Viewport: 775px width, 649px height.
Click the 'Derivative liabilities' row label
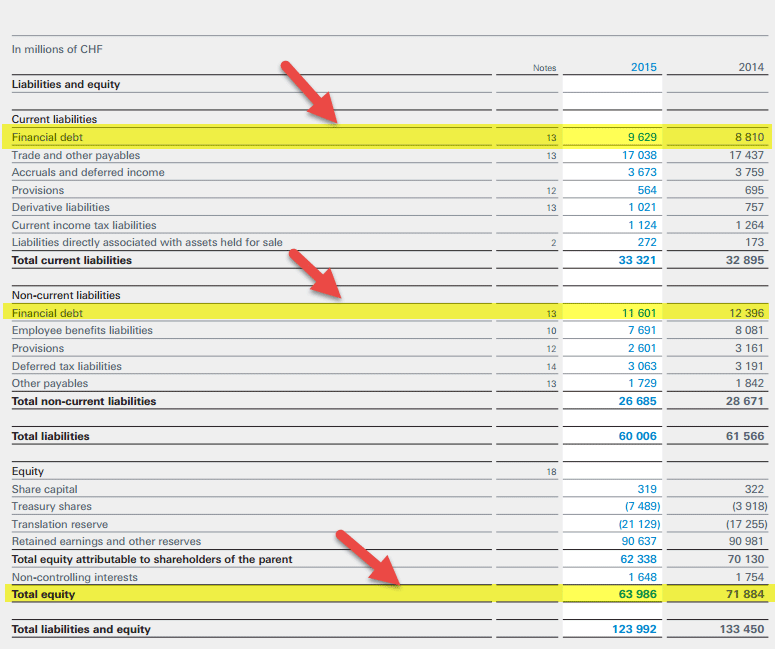[61, 208]
